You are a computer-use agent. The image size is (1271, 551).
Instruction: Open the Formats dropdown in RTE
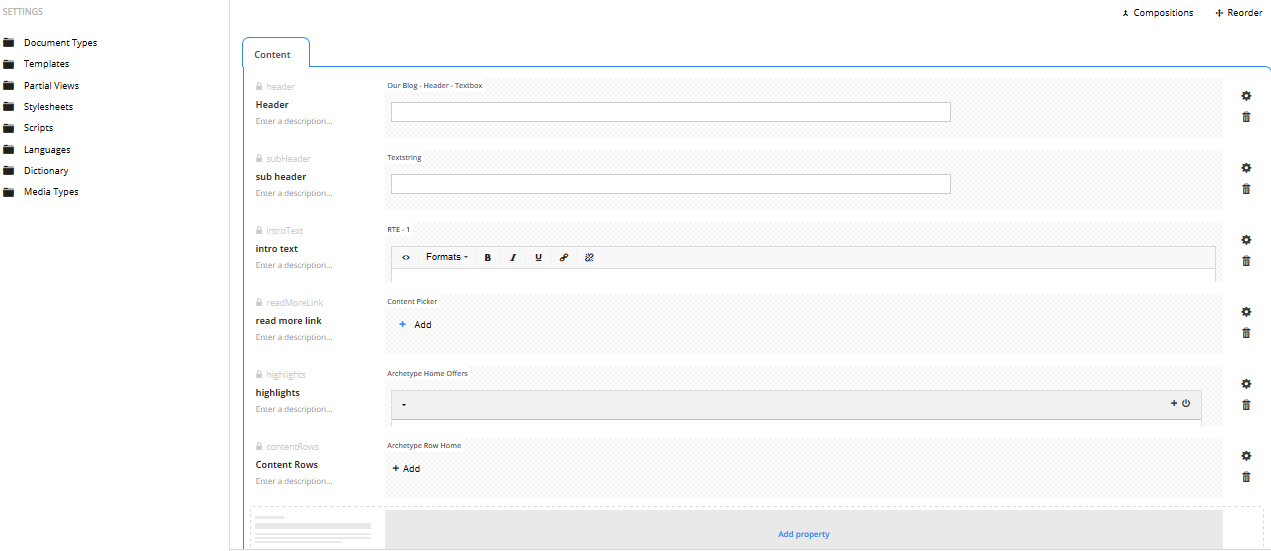pos(447,257)
